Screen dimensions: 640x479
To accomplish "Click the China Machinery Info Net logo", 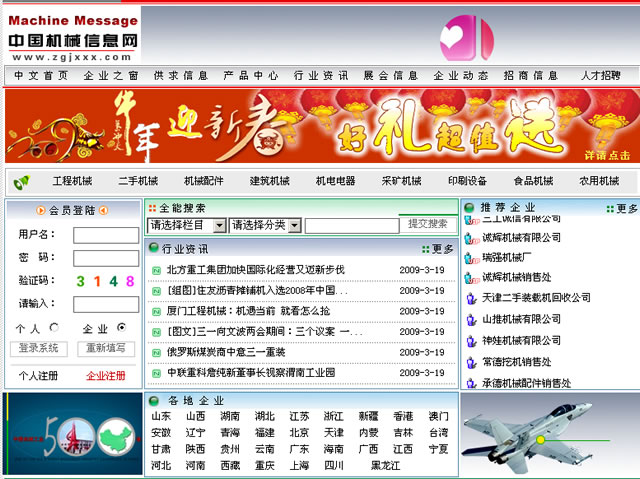I will tap(73, 35).
